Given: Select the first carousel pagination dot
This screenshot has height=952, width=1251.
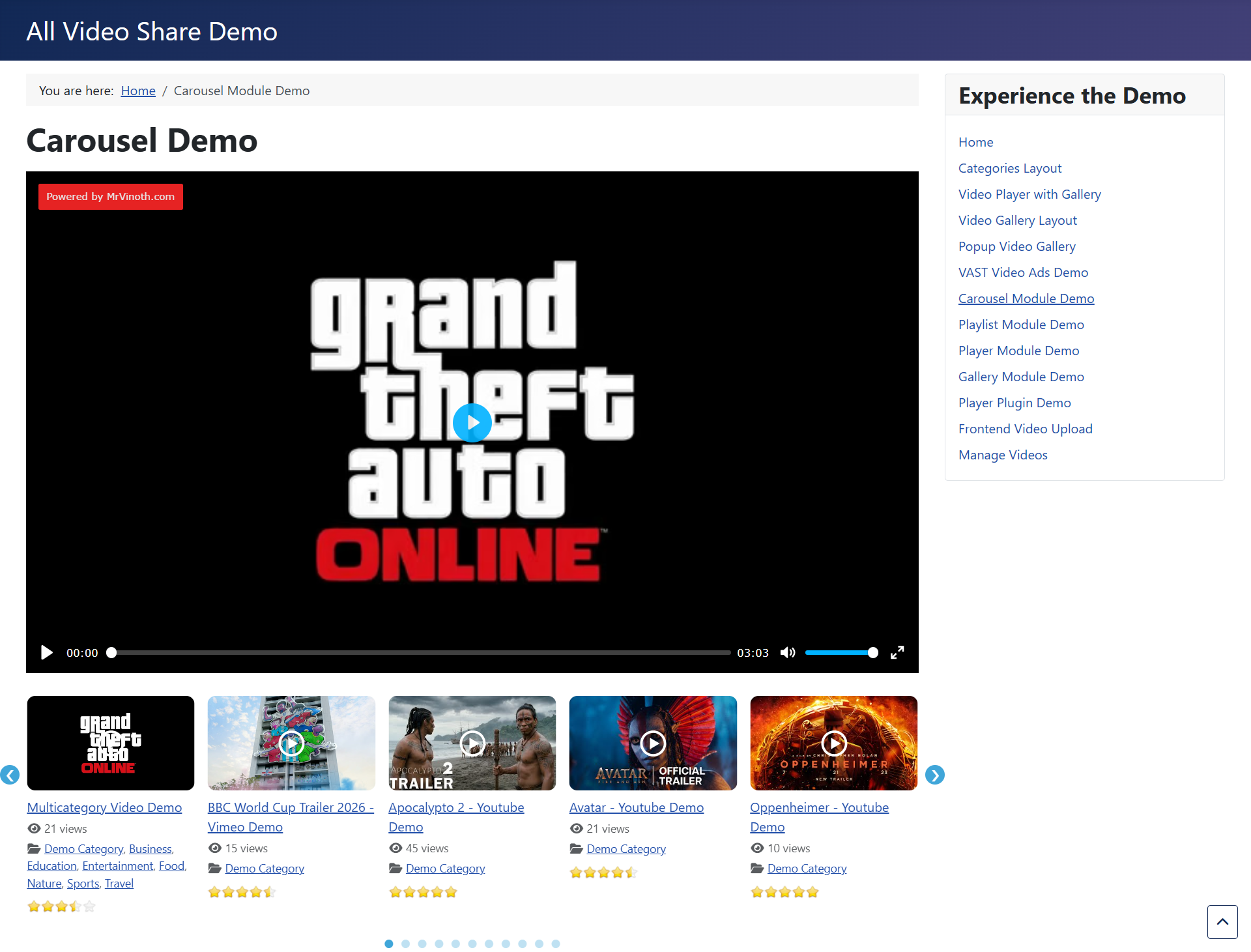Looking at the screenshot, I should 389,944.
